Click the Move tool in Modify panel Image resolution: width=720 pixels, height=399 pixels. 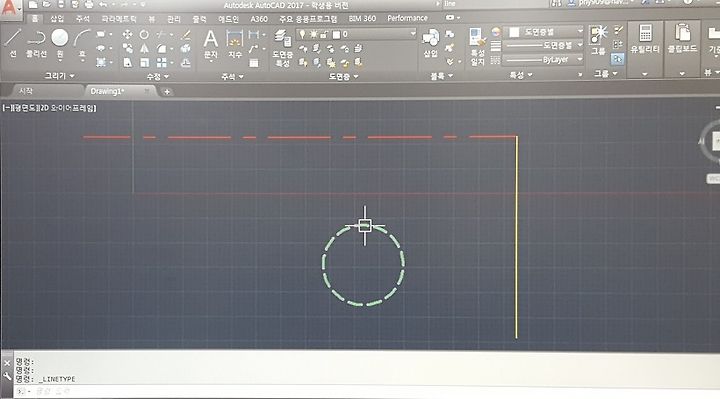coord(128,34)
